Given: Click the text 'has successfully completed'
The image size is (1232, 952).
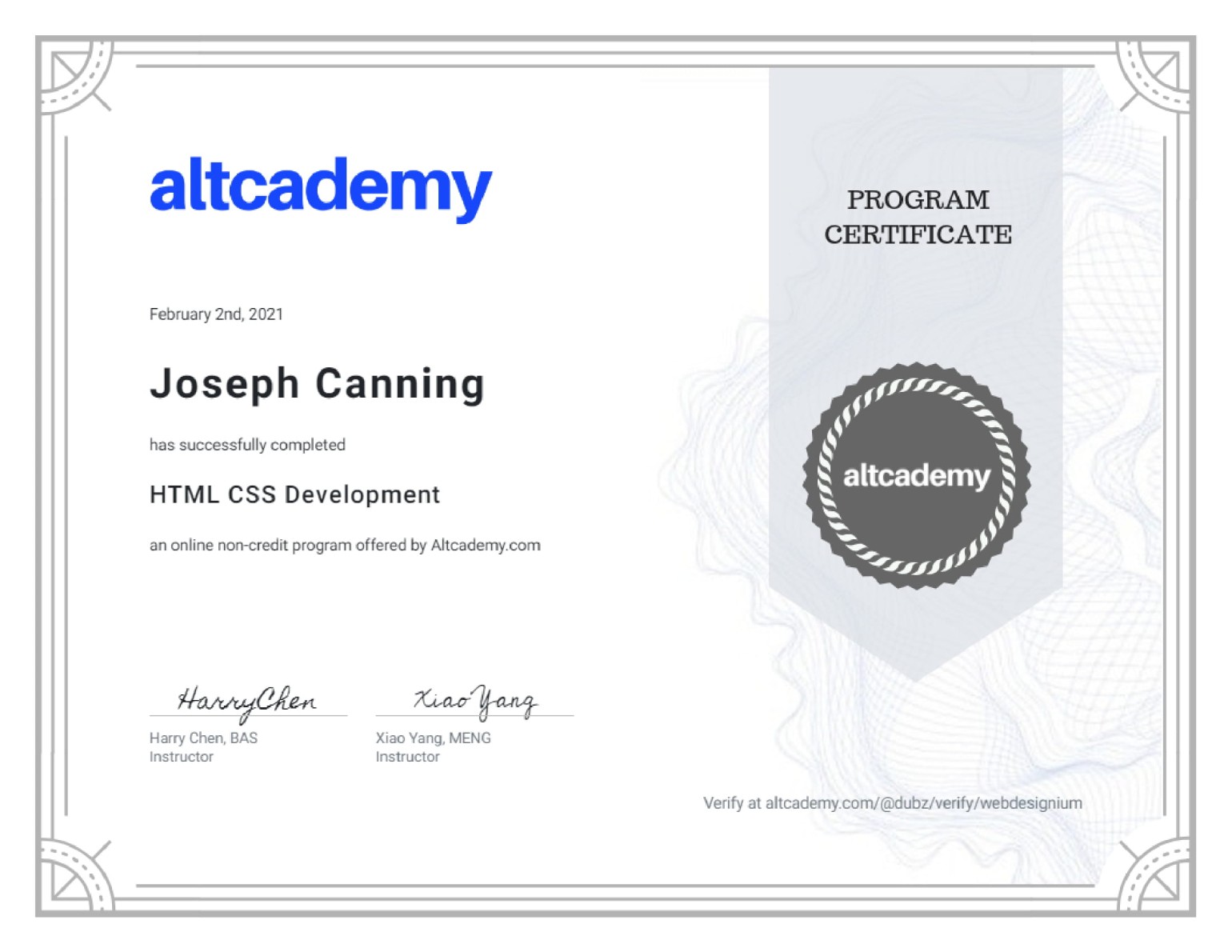Looking at the screenshot, I should [x=247, y=445].
